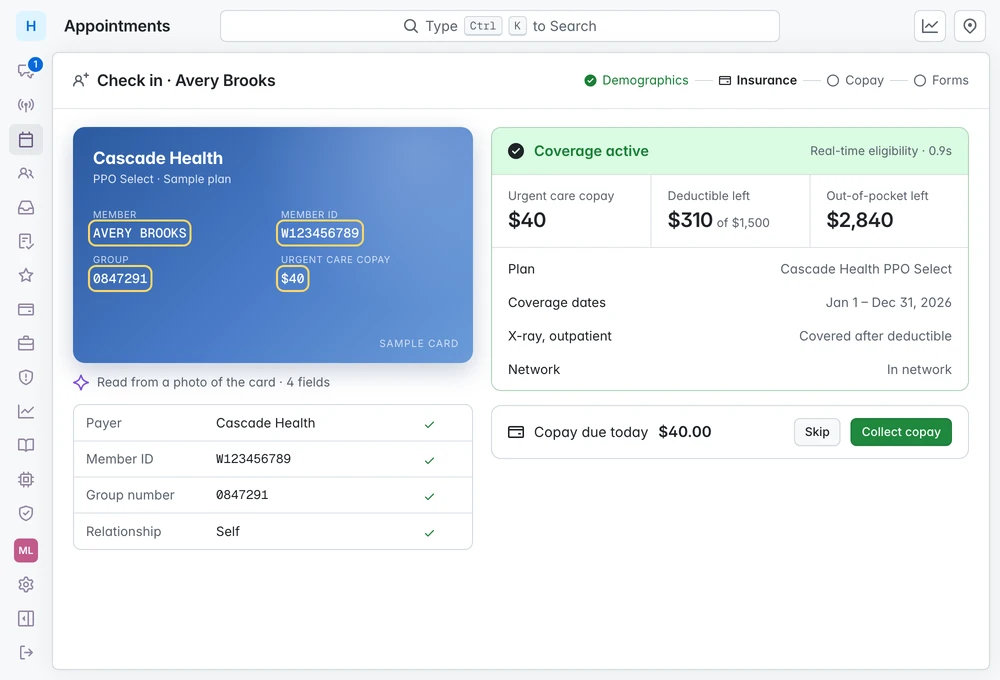Select the Insurance step
This screenshot has width=1000, height=680.
click(758, 80)
